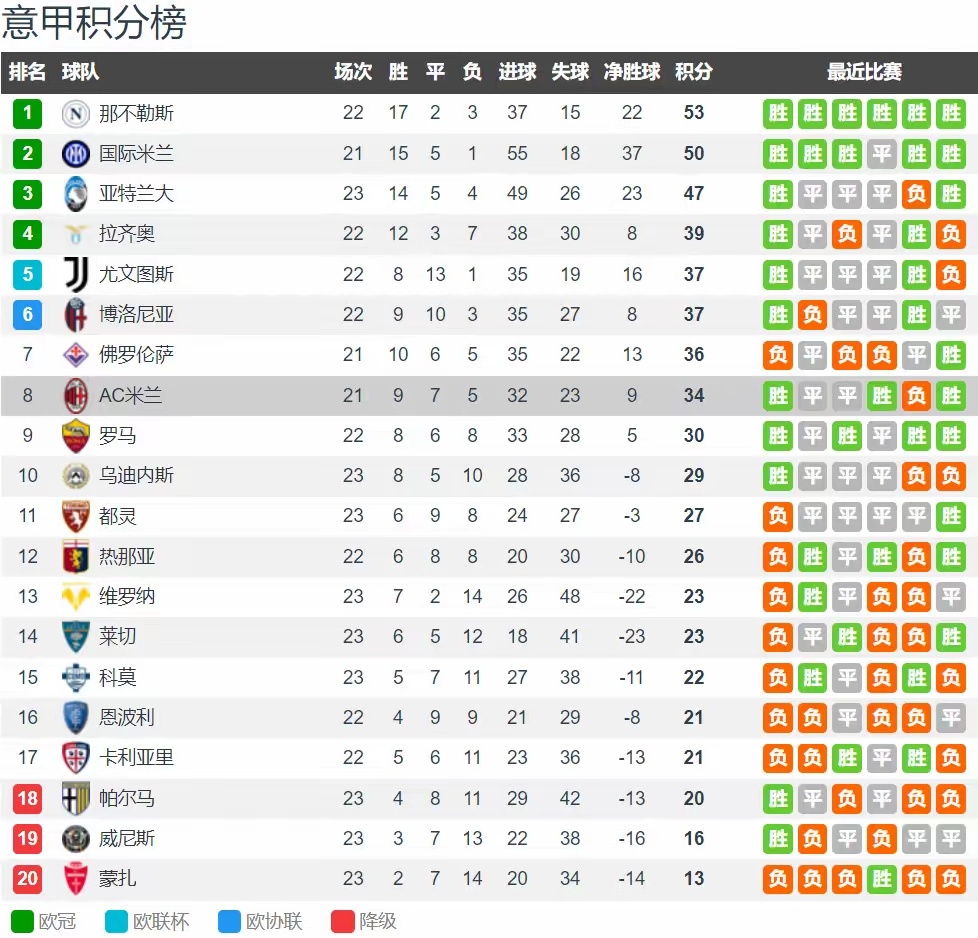Click 蒙扎's first recent match result
The image size is (978, 938).
[x=778, y=879]
